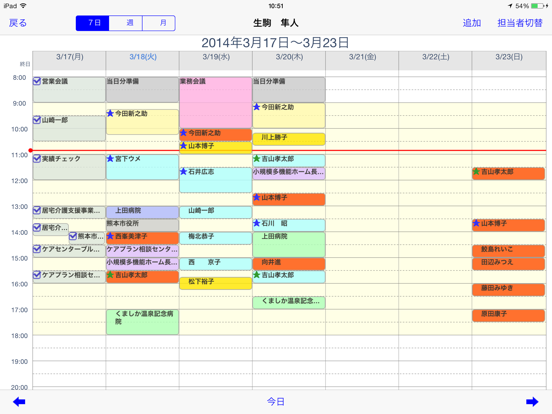Screen dimensions: 552x414
Task: Open 熊本市役所 event on 3/18
Action: [143, 225]
